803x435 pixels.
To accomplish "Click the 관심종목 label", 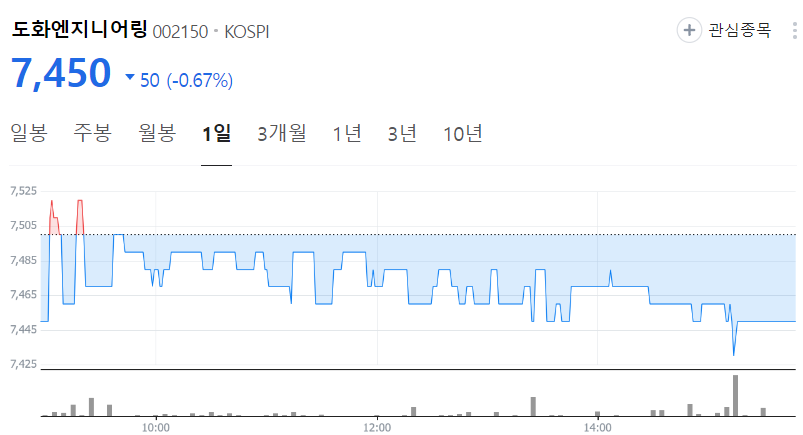I will 739,30.
